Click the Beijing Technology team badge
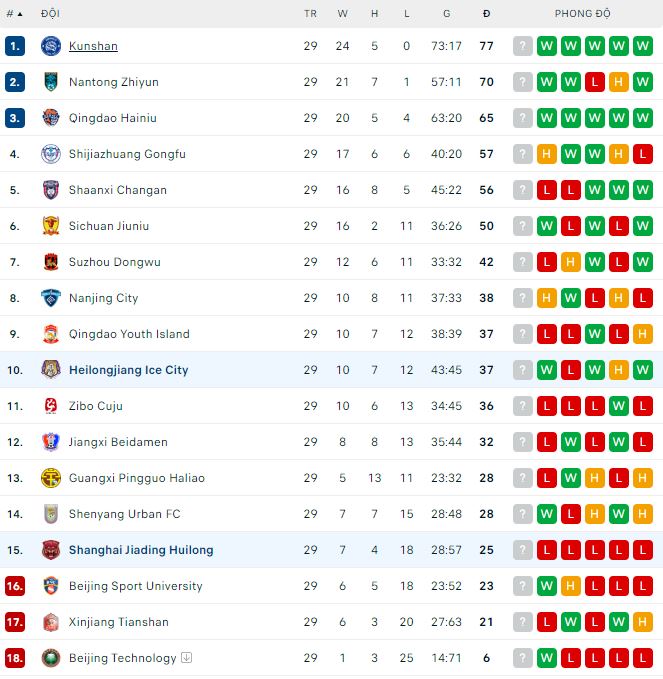 [51, 658]
